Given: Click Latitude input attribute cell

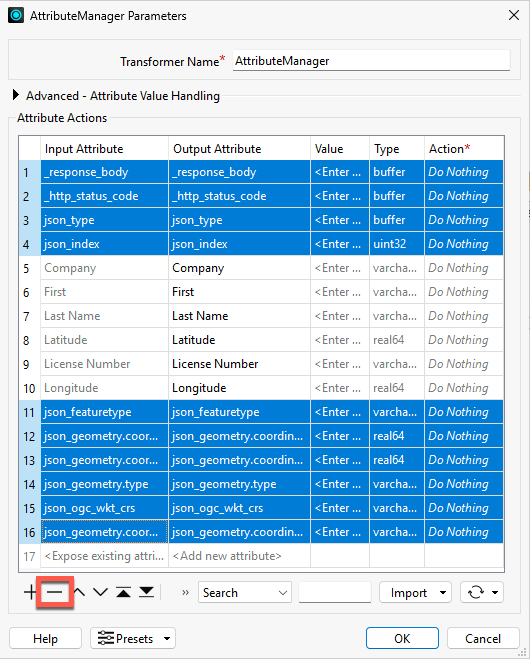Looking at the screenshot, I should (x=104, y=340).
